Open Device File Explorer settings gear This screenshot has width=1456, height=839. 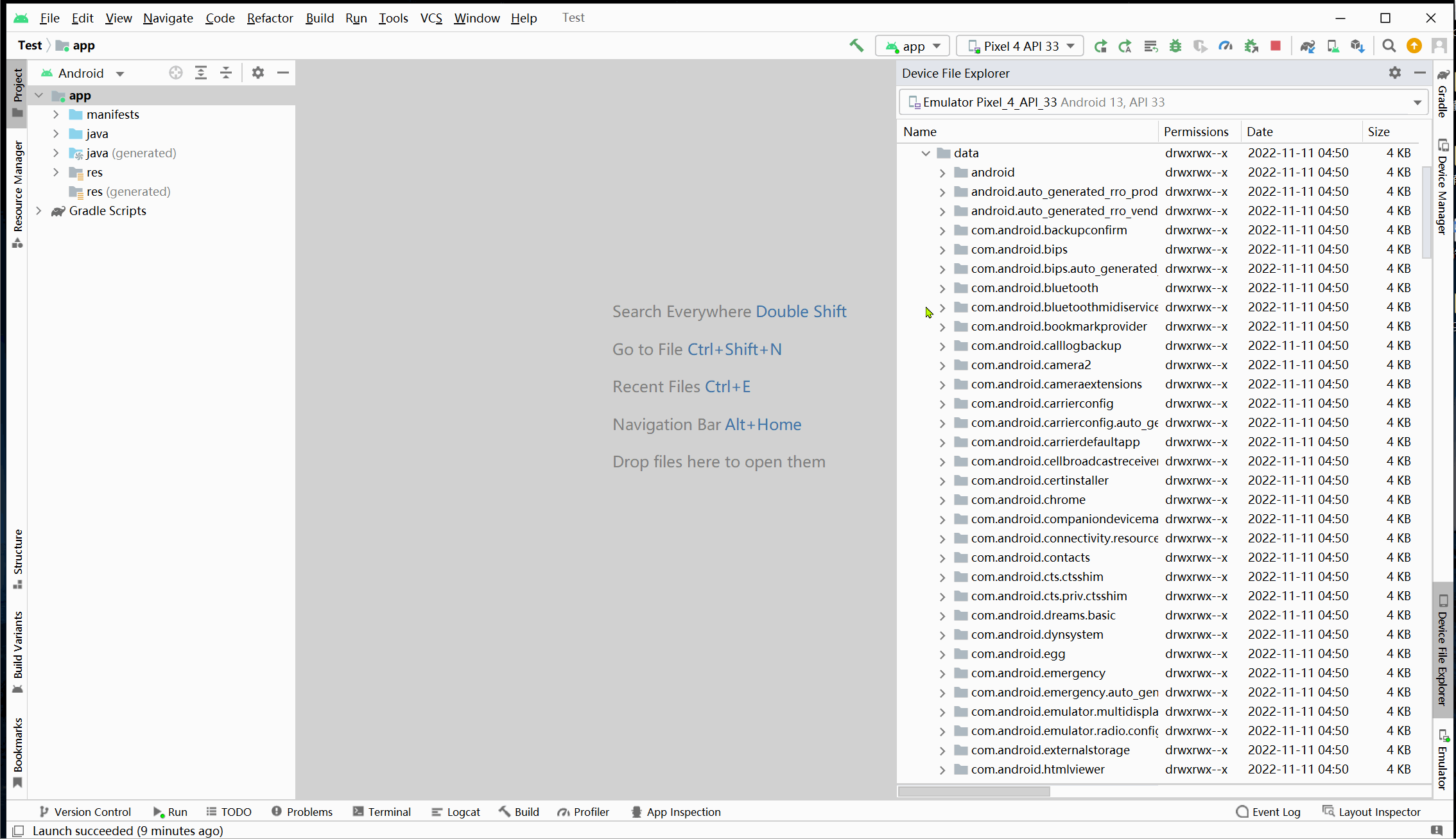click(1395, 73)
